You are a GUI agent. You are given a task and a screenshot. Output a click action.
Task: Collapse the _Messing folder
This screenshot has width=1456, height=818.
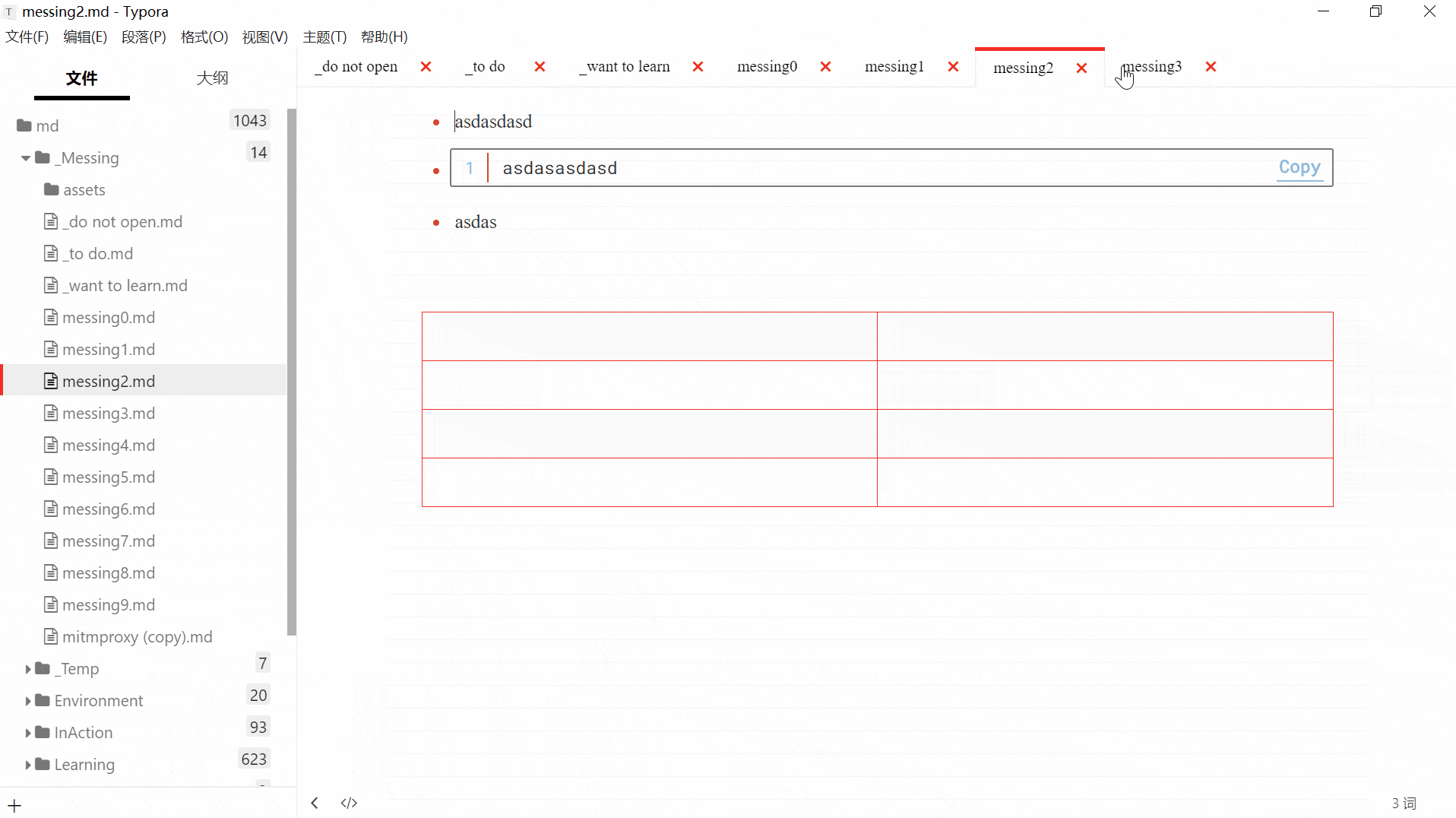[25, 158]
